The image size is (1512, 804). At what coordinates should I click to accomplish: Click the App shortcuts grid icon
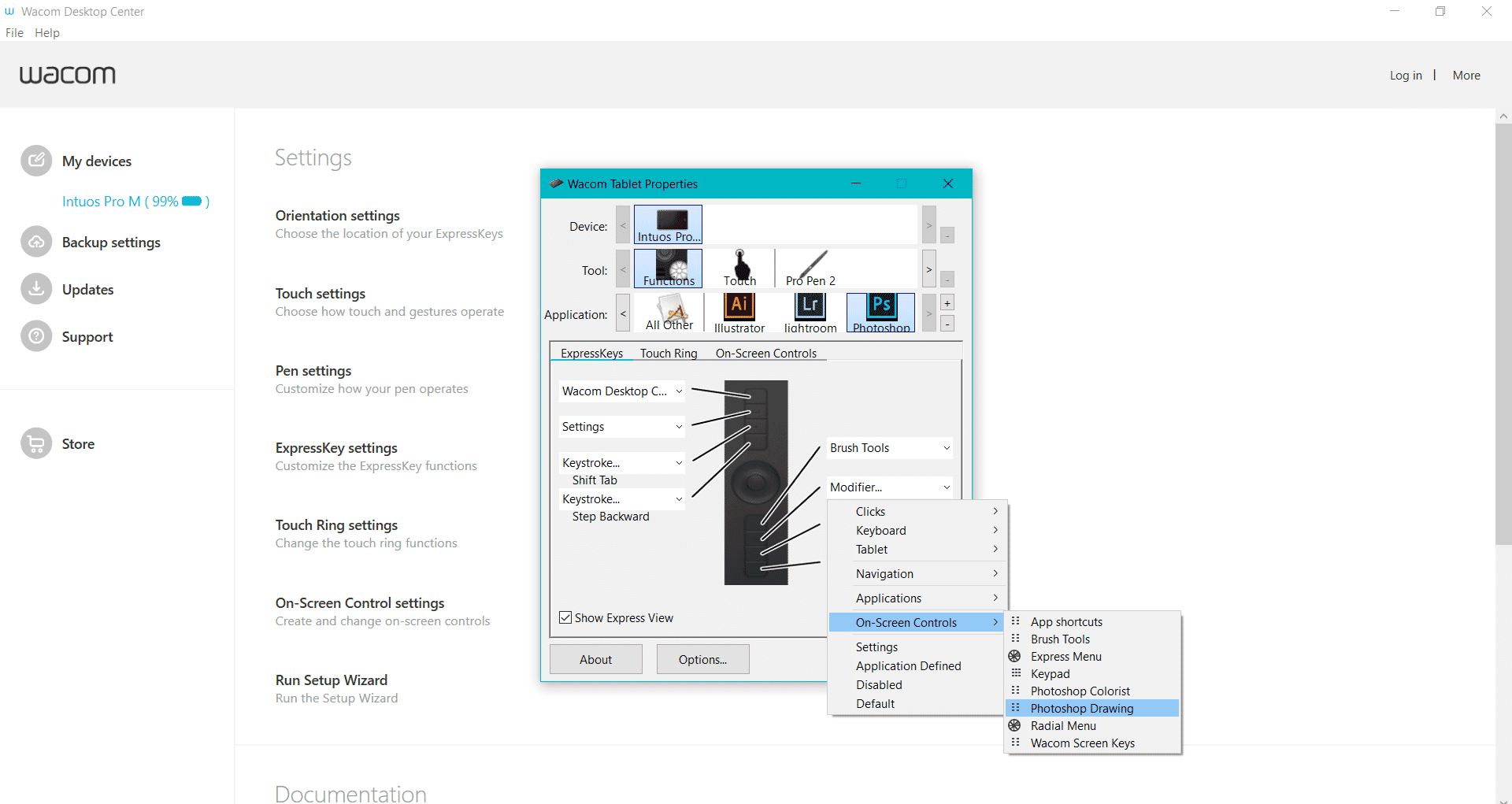tap(1016, 621)
